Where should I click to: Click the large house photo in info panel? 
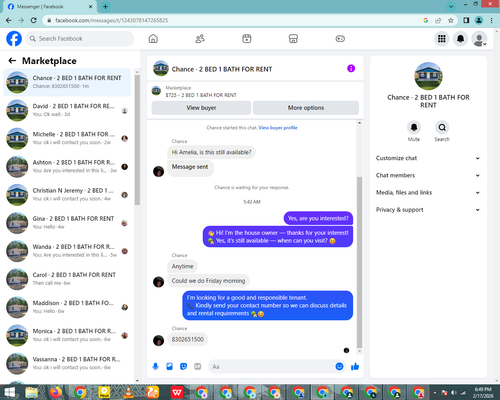[428, 76]
